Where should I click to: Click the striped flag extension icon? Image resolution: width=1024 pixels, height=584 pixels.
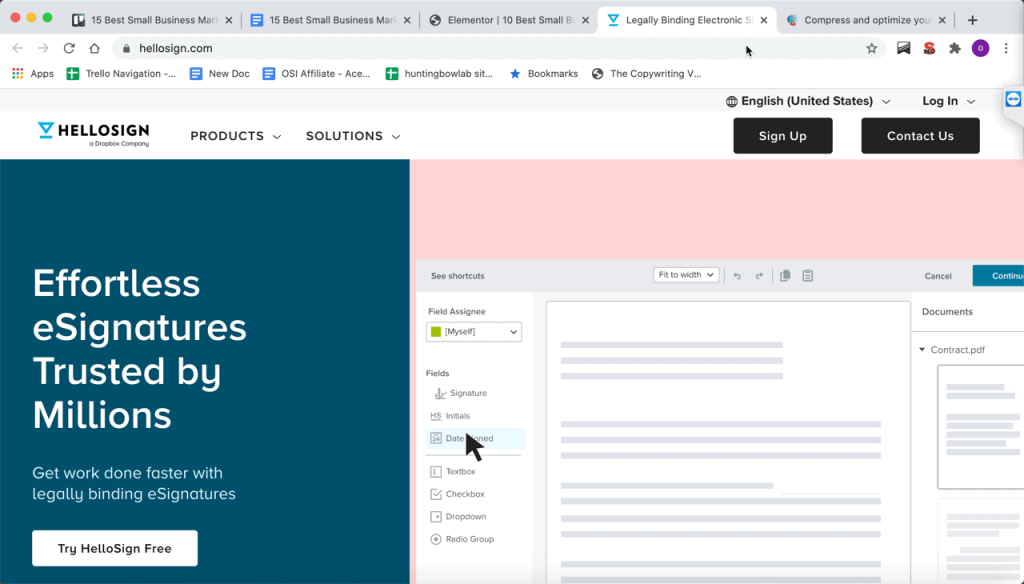pos(903,48)
